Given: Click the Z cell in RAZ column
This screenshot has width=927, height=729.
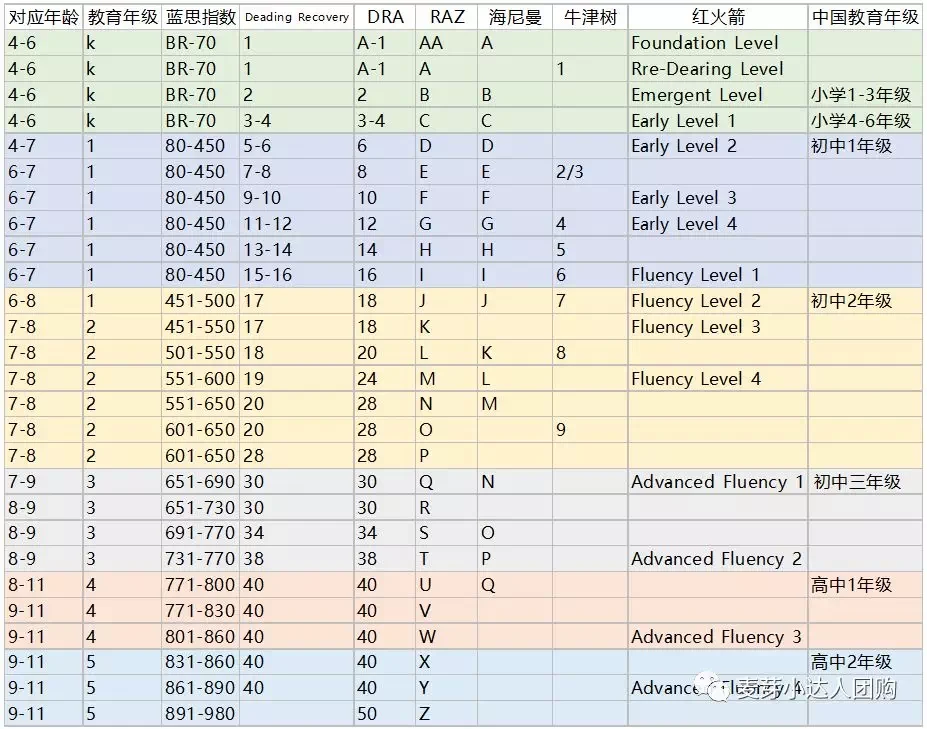Looking at the screenshot, I should coord(446,714).
